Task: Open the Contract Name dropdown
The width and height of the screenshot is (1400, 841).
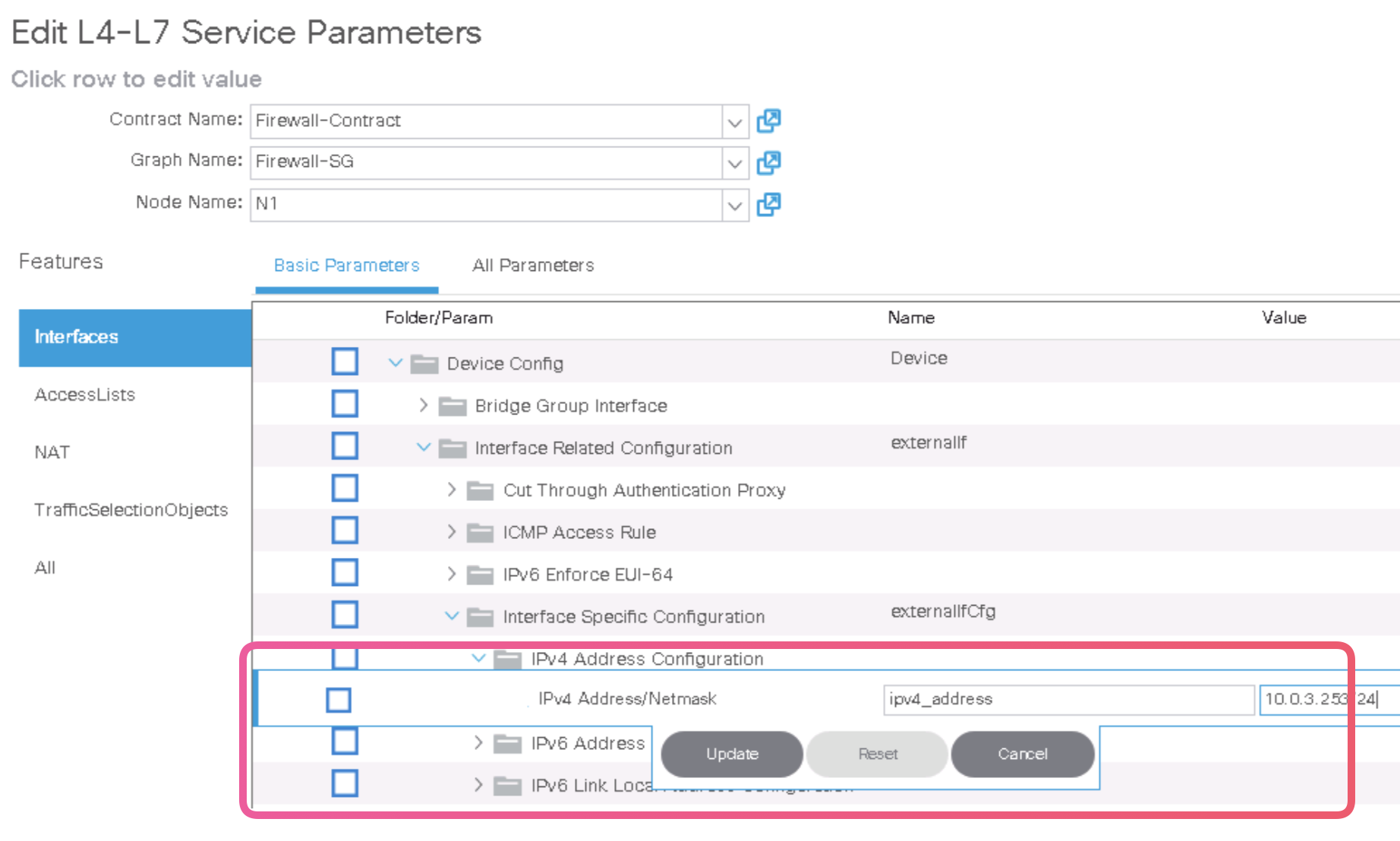Action: point(734,121)
